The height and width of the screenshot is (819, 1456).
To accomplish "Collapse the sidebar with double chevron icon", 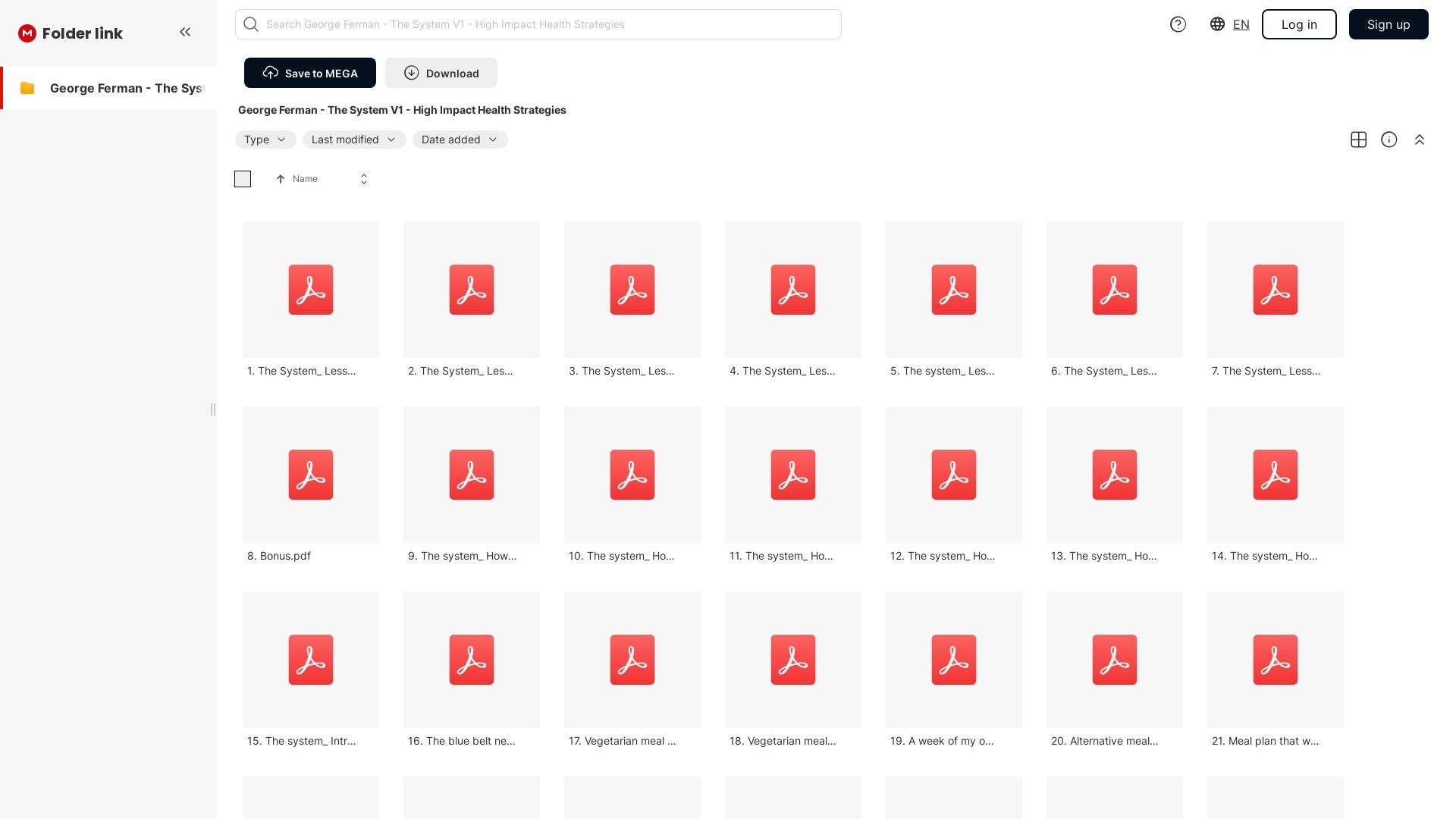I will coord(185,32).
